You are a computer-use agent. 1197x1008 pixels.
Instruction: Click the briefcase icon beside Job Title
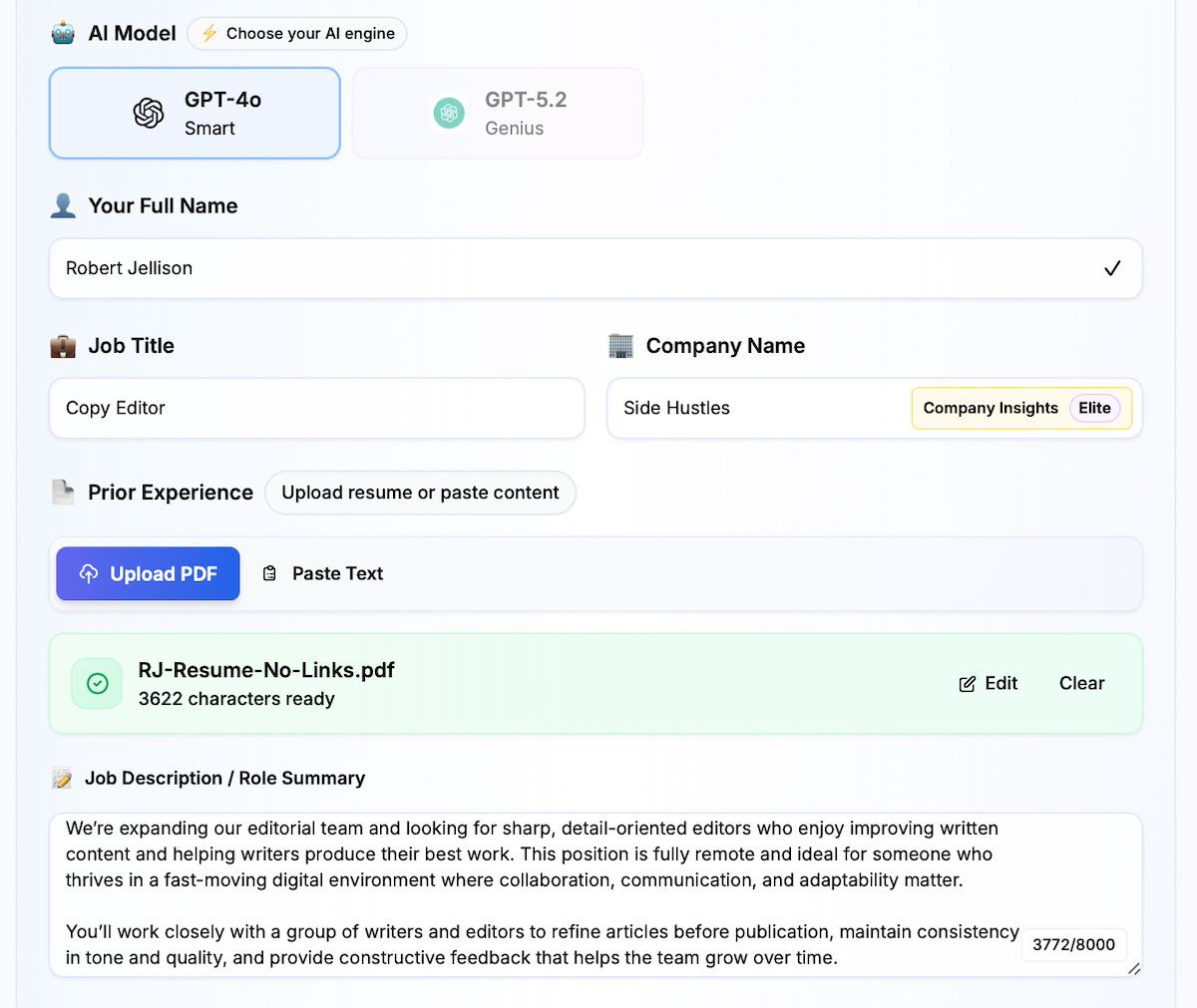[x=63, y=346]
